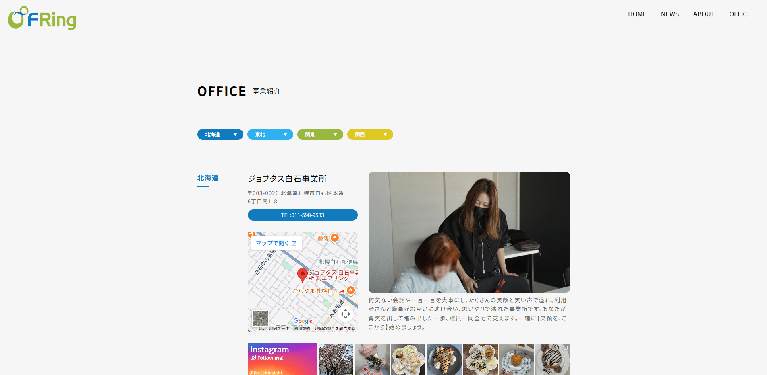Screen dimensions: 767x375
Task: Open the orange dessert on blue plate photo
Action: [517, 359]
